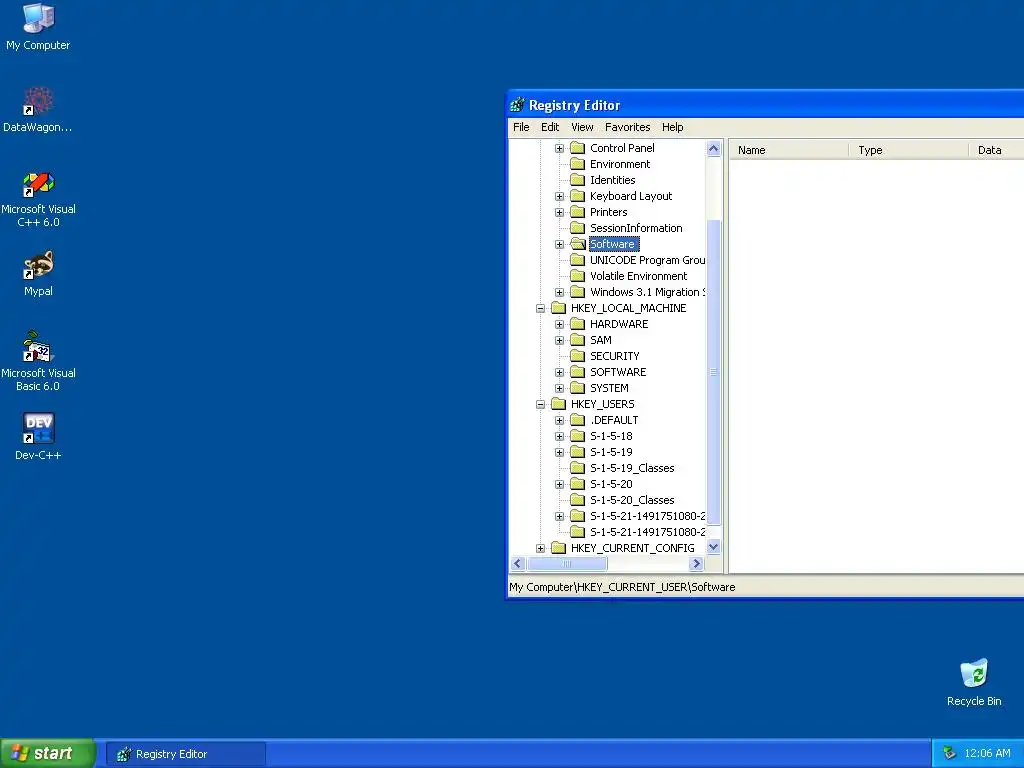Click the Identities folder icon

click(577, 180)
